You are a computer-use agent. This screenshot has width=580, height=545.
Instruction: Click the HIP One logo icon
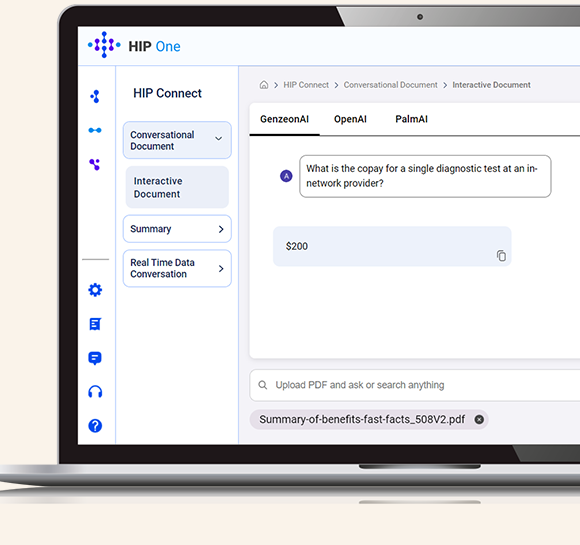(104, 45)
